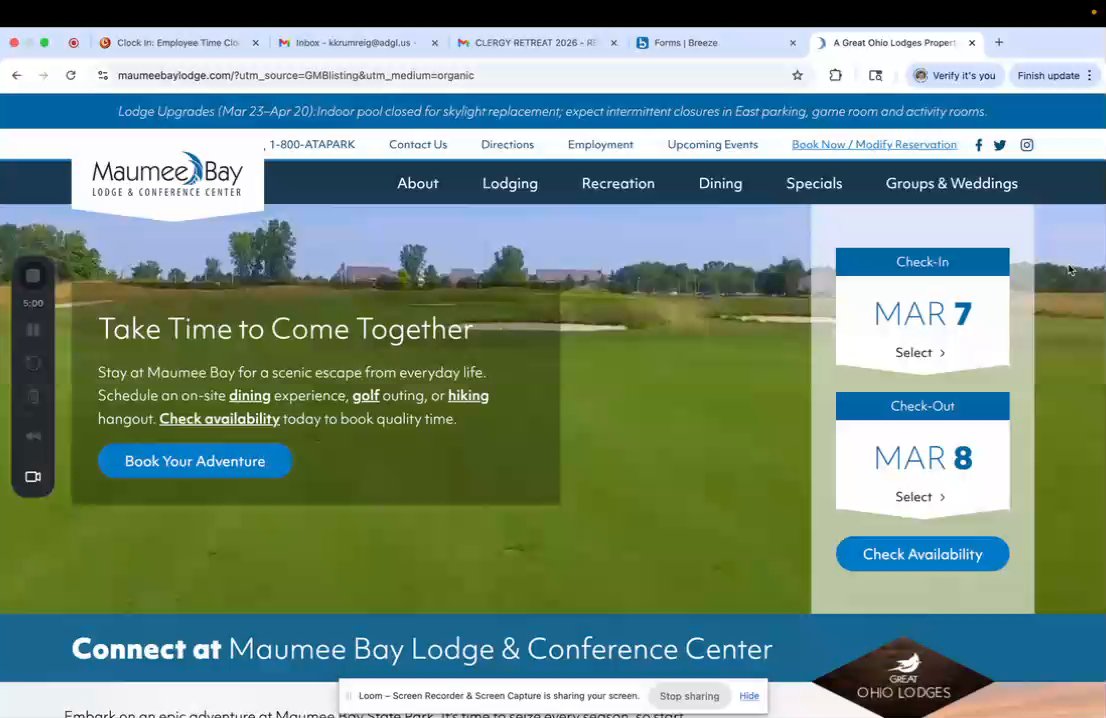Follow the dining link in hero text
The width and height of the screenshot is (1106, 718).
250,396
